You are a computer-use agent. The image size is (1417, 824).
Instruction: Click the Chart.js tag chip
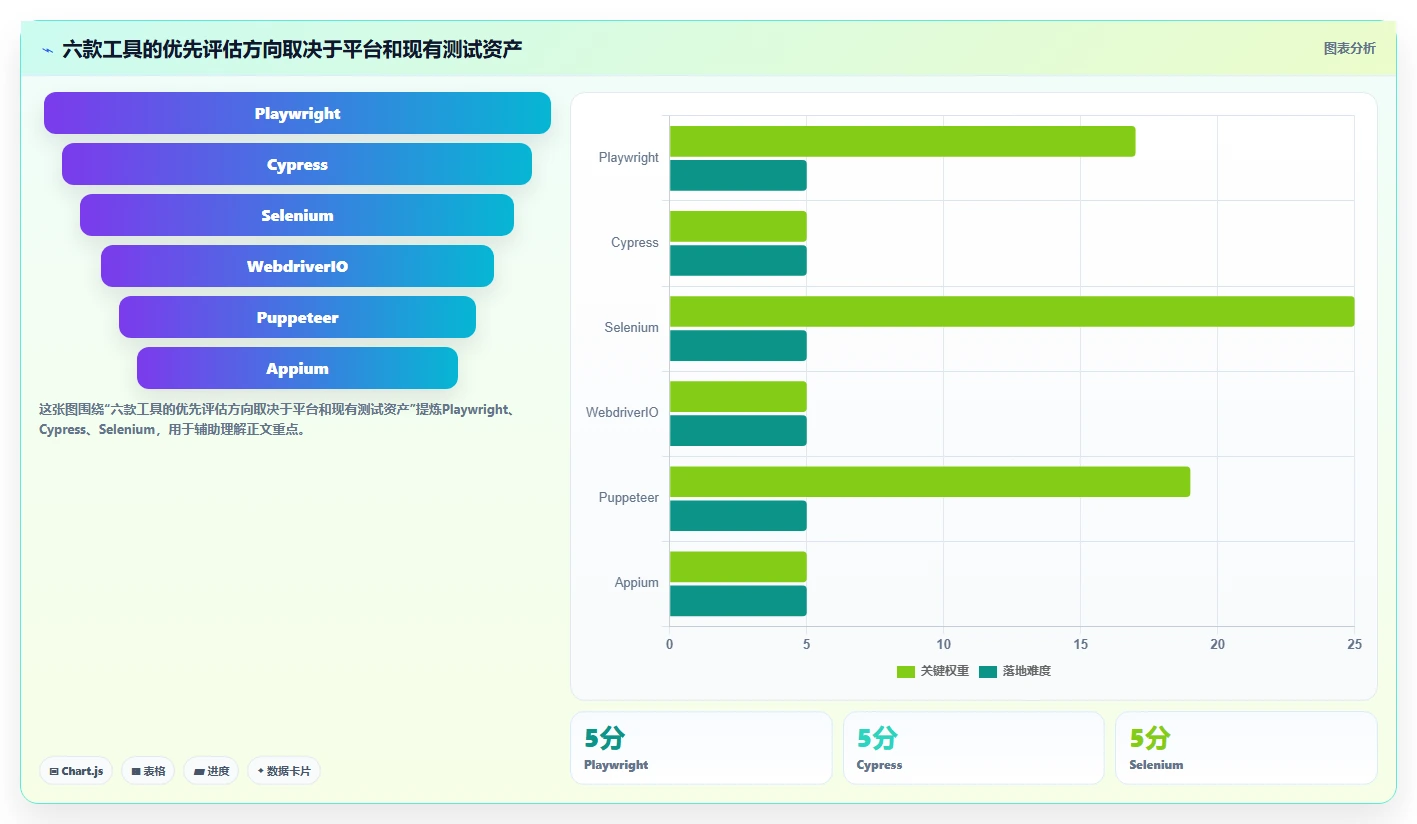pyautogui.click(x=76, y=771)
